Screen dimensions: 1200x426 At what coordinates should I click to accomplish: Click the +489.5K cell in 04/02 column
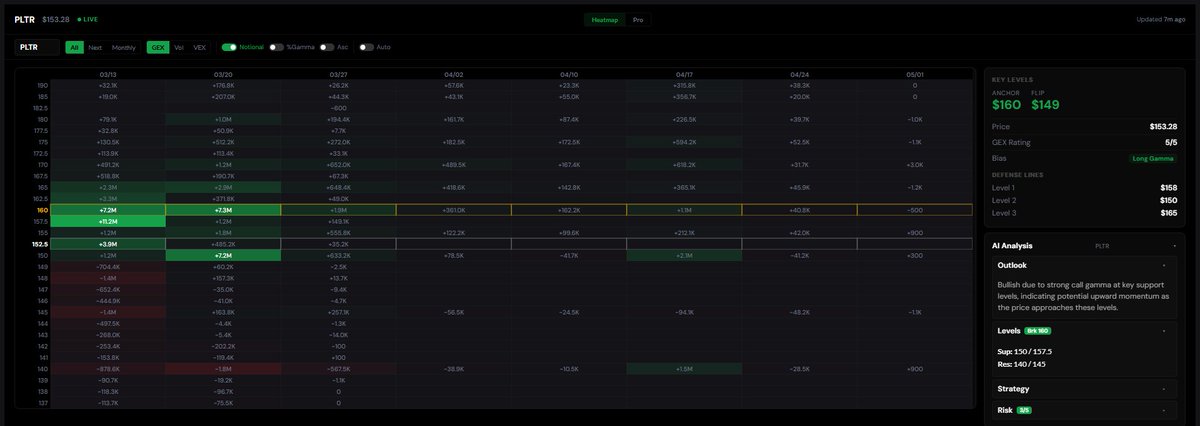tap(453, 164)
